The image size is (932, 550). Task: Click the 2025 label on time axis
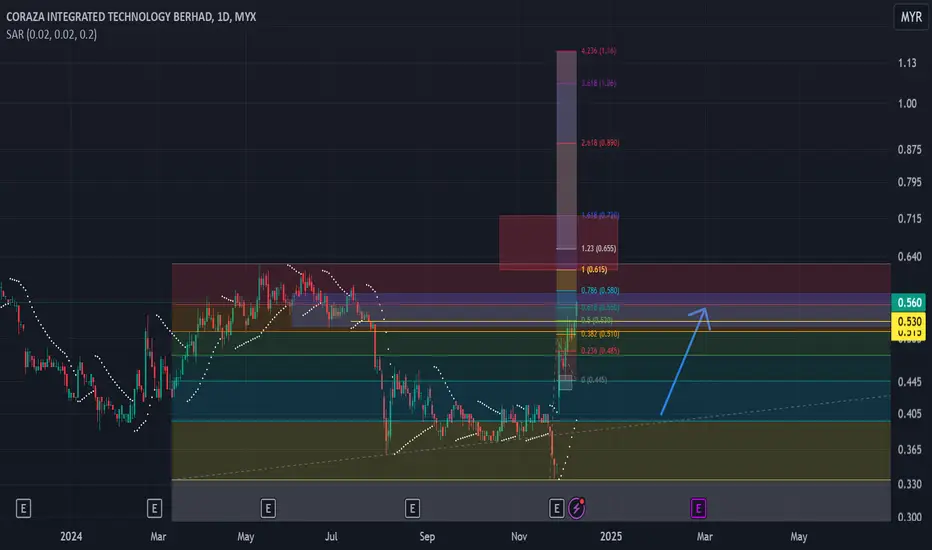pyautogui.click(x=611, y=536)
